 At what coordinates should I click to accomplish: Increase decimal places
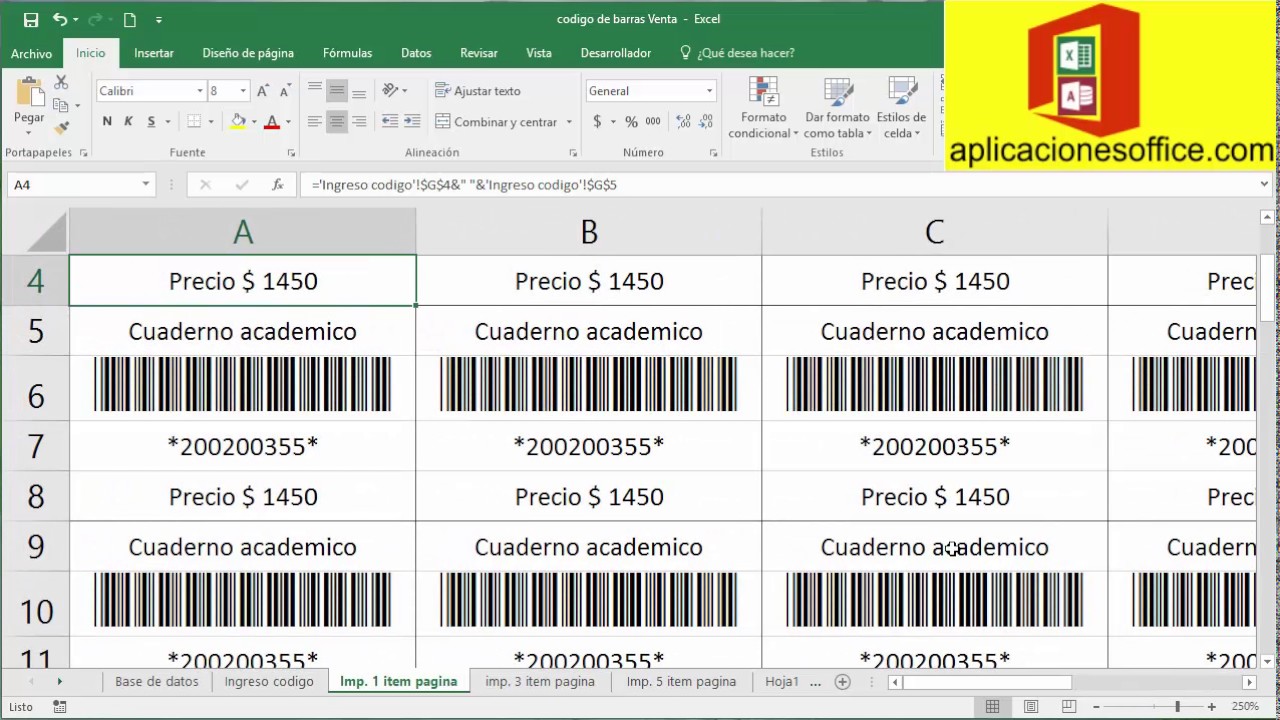click(684, 121)
